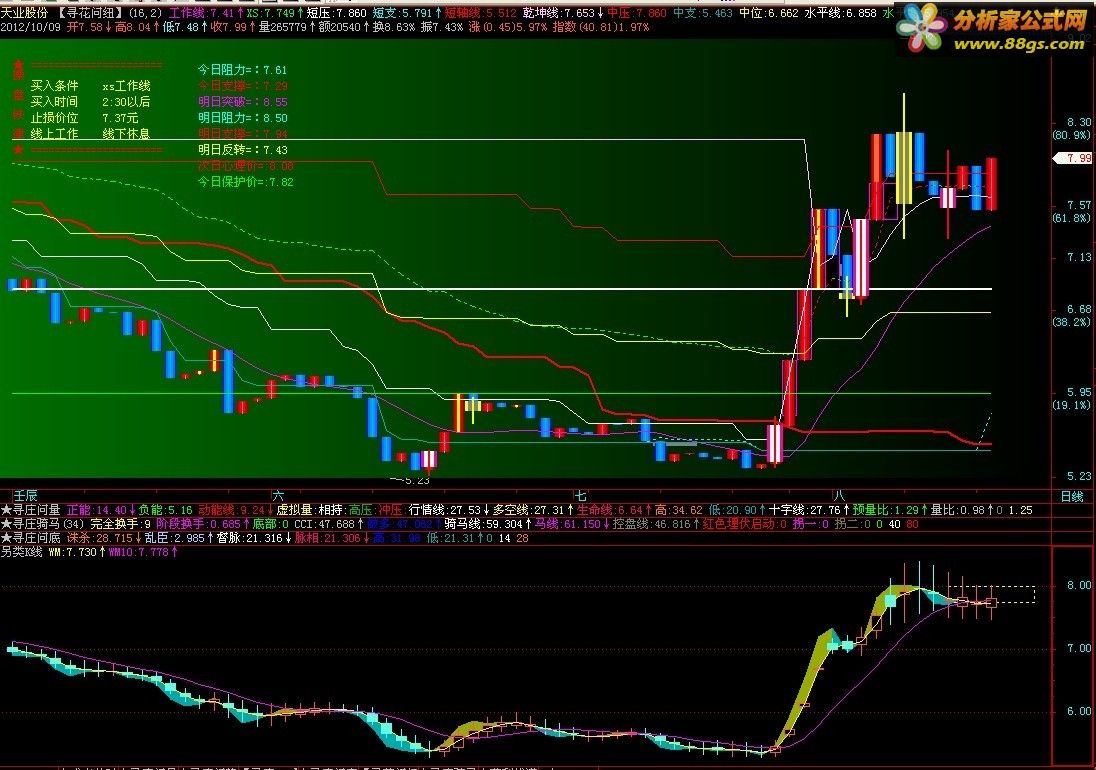Click the 短压:7.860 reading
The height and width of the screenshot is (770, 1096).
336,13
